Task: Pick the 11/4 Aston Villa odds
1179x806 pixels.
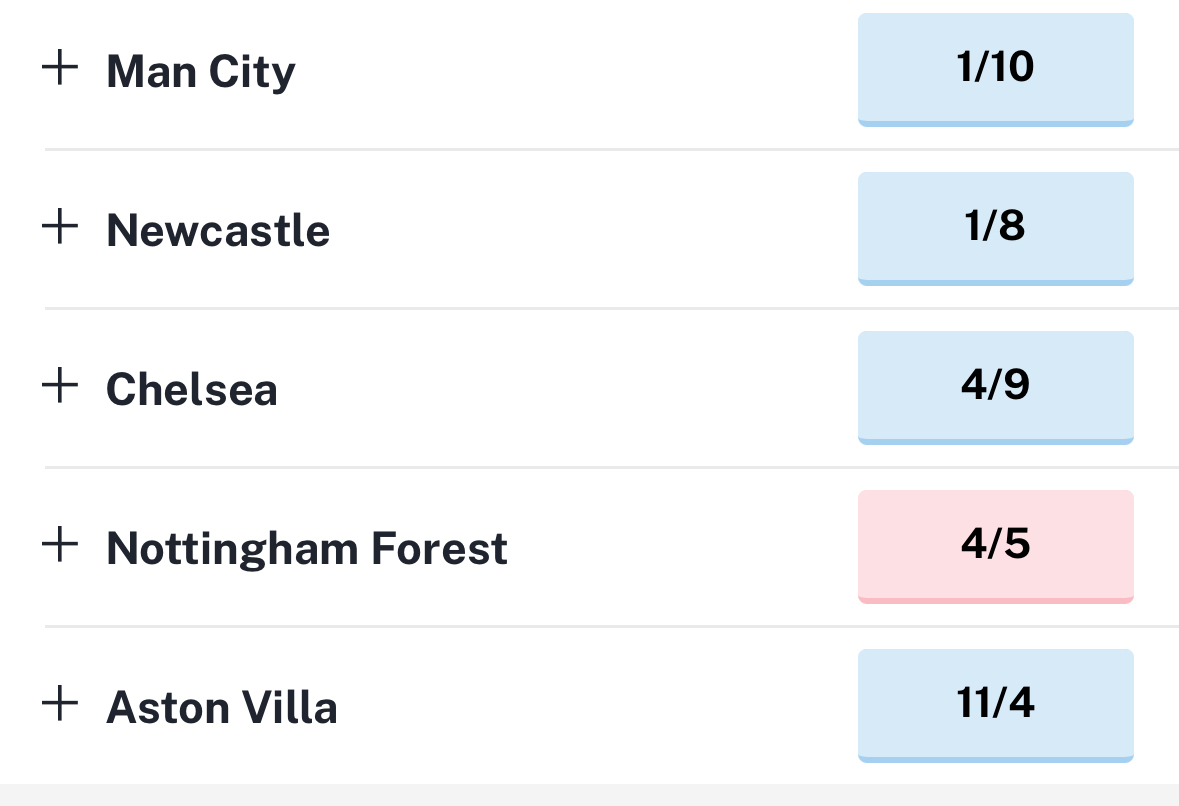Action: [x=996, y=706]
